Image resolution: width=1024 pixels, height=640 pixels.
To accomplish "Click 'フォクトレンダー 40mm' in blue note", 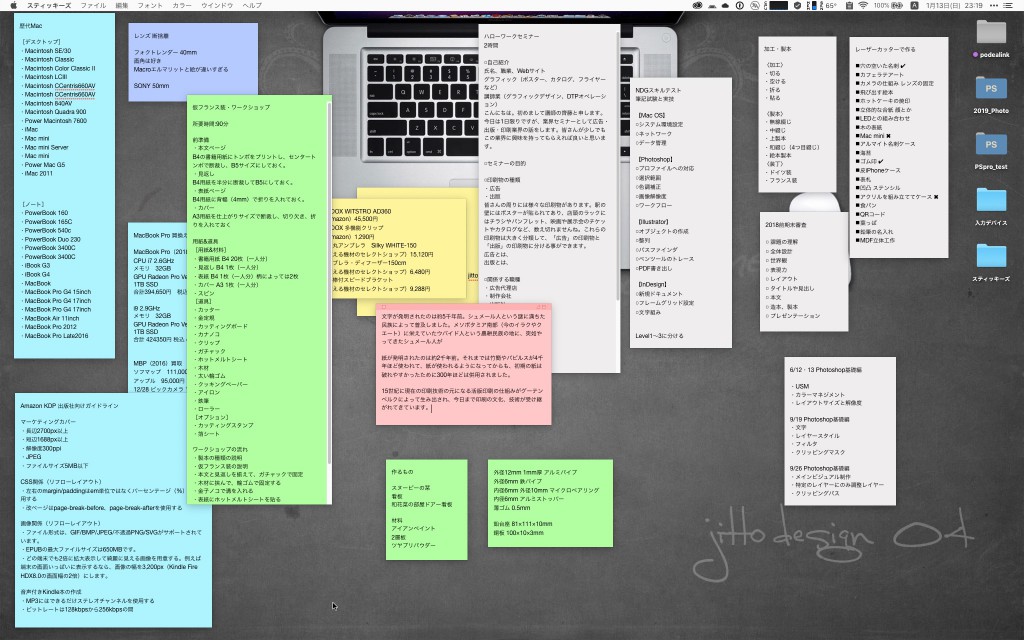I will [x=165, y=52].
